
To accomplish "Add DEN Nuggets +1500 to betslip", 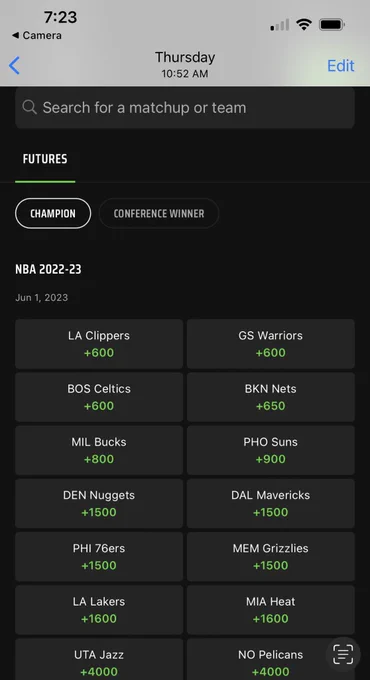I will click(99, 503).
